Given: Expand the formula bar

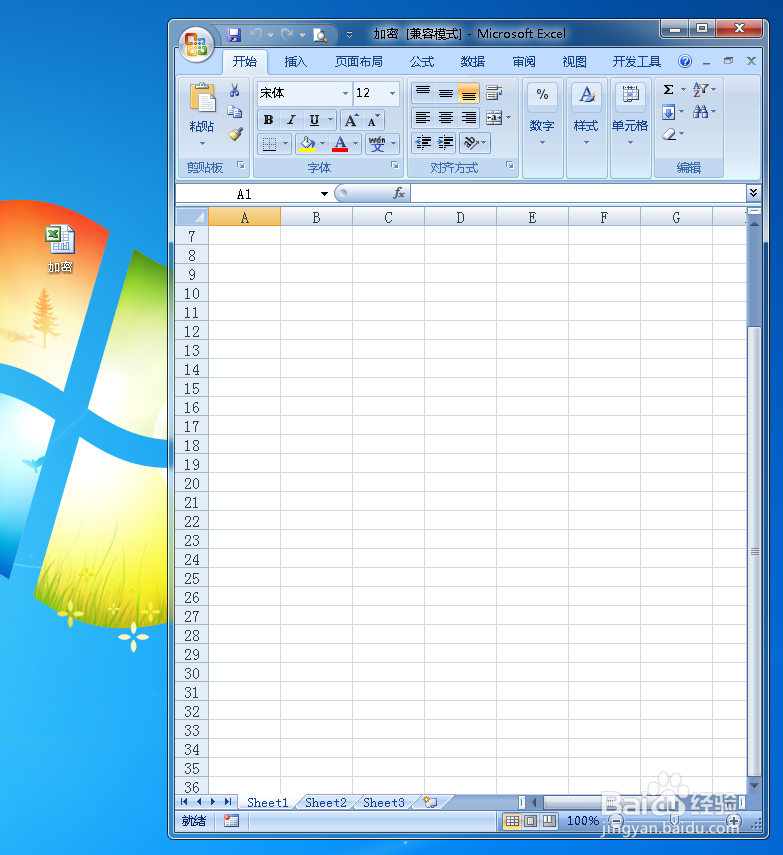Looking at the screenshot, I should [x=753, y=192].
